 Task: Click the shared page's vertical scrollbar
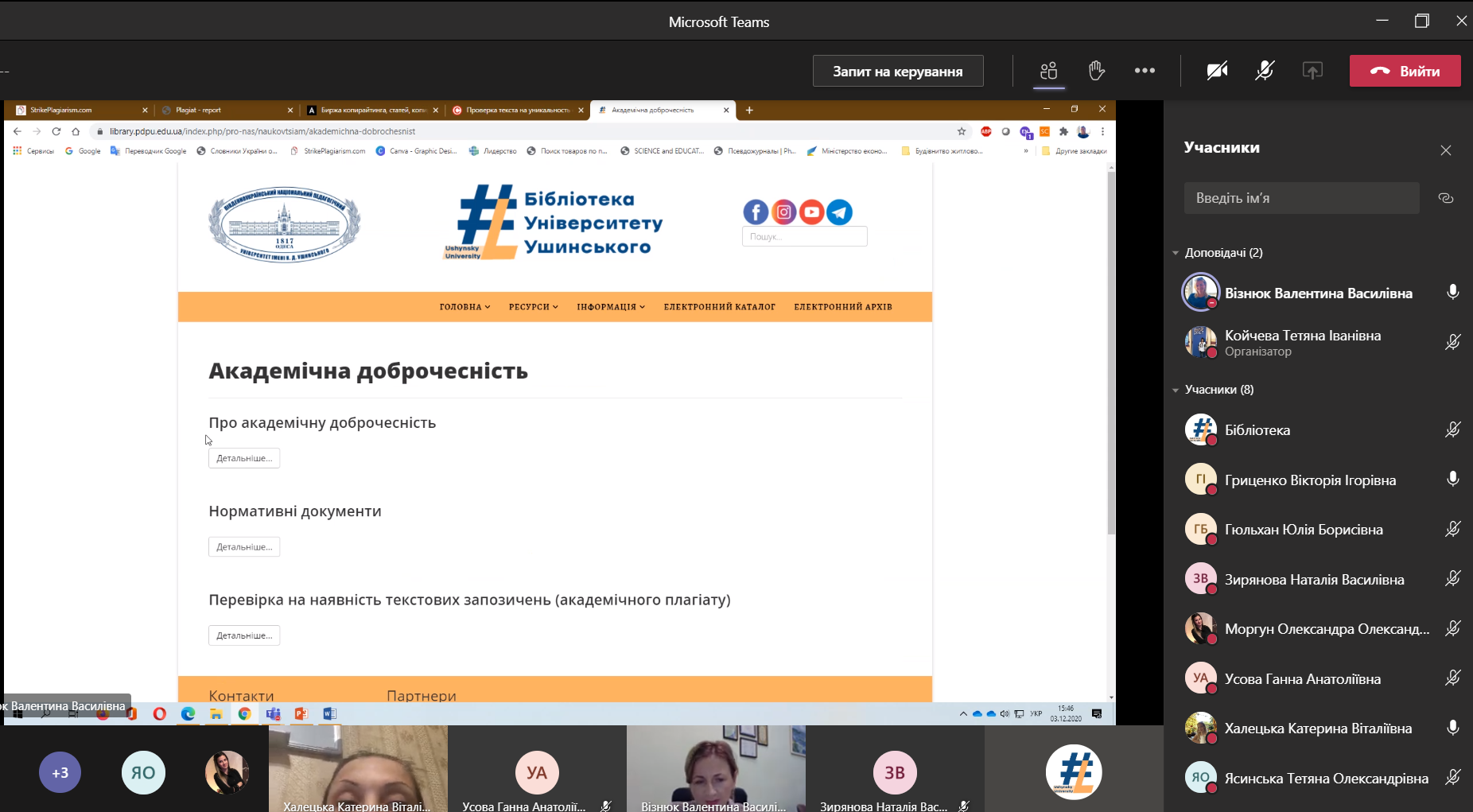click(1111, 352)
